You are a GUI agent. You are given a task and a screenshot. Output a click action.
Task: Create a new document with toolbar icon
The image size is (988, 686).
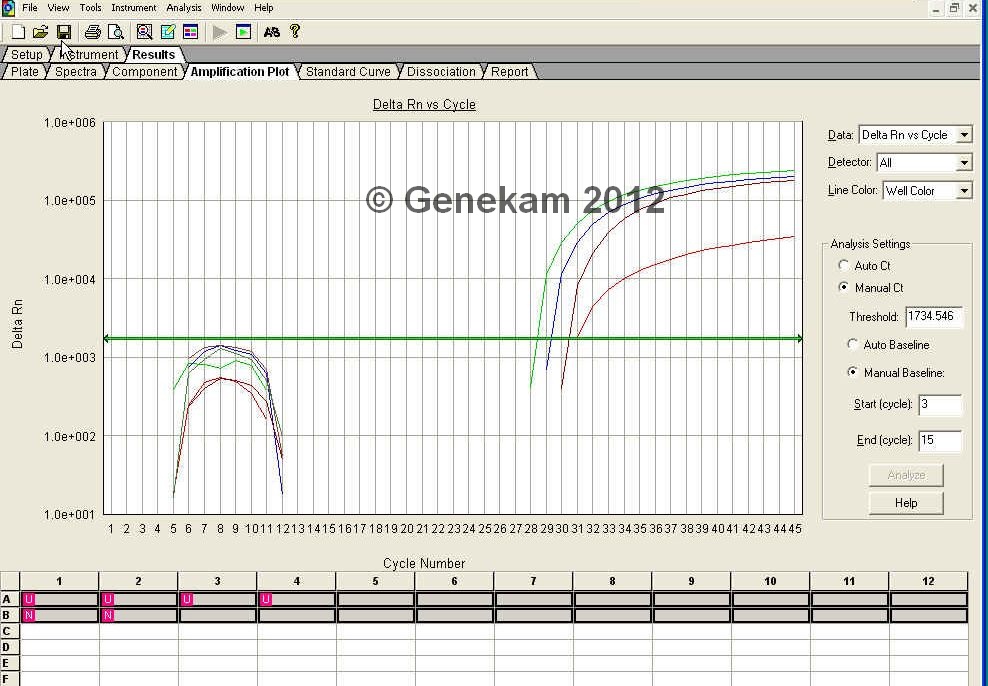pyautogui.click(x=18, y=31)
